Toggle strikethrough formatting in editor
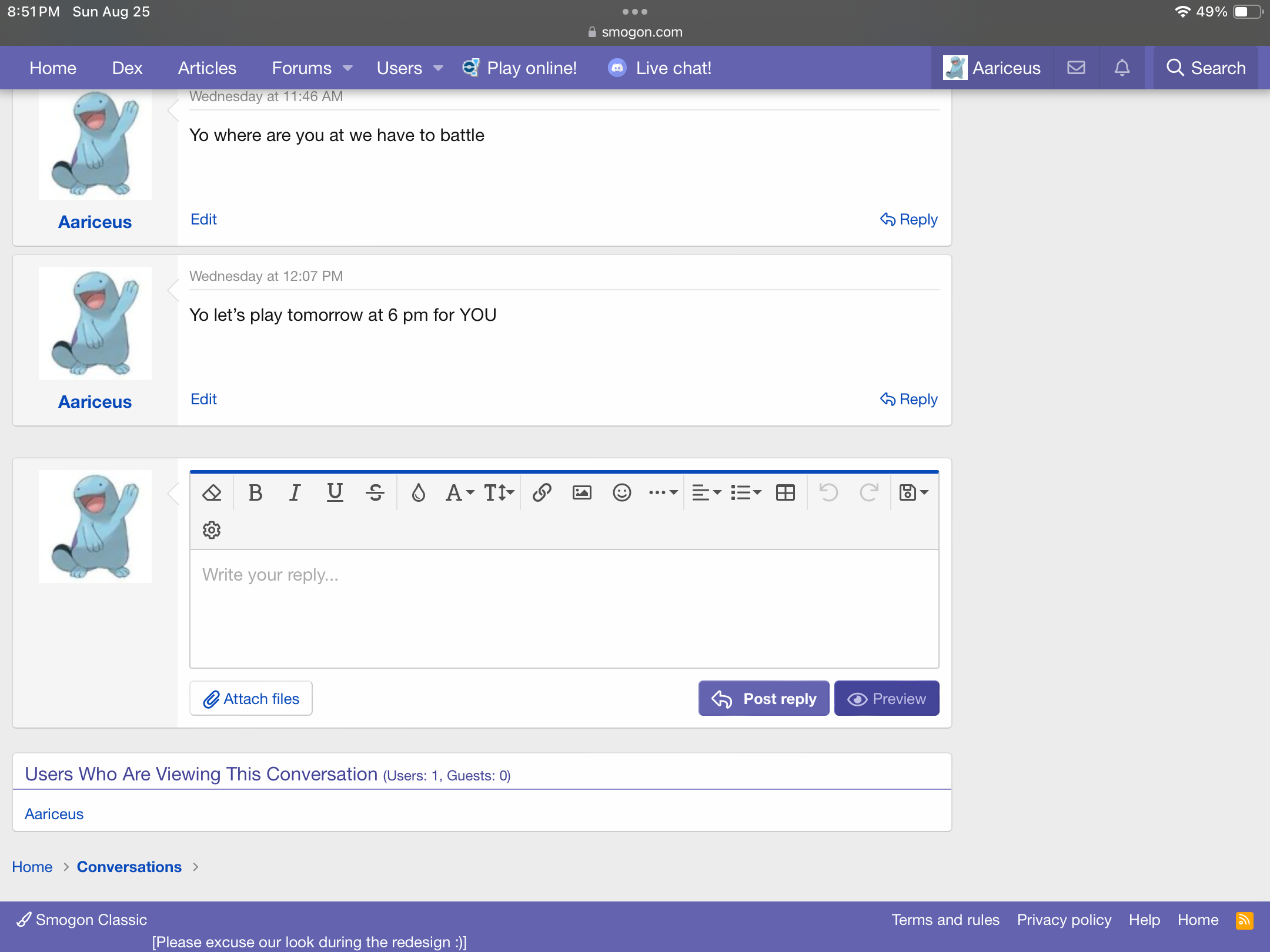Image resolution: width=1270 pixels, height=952 pixels. (375, 492)
